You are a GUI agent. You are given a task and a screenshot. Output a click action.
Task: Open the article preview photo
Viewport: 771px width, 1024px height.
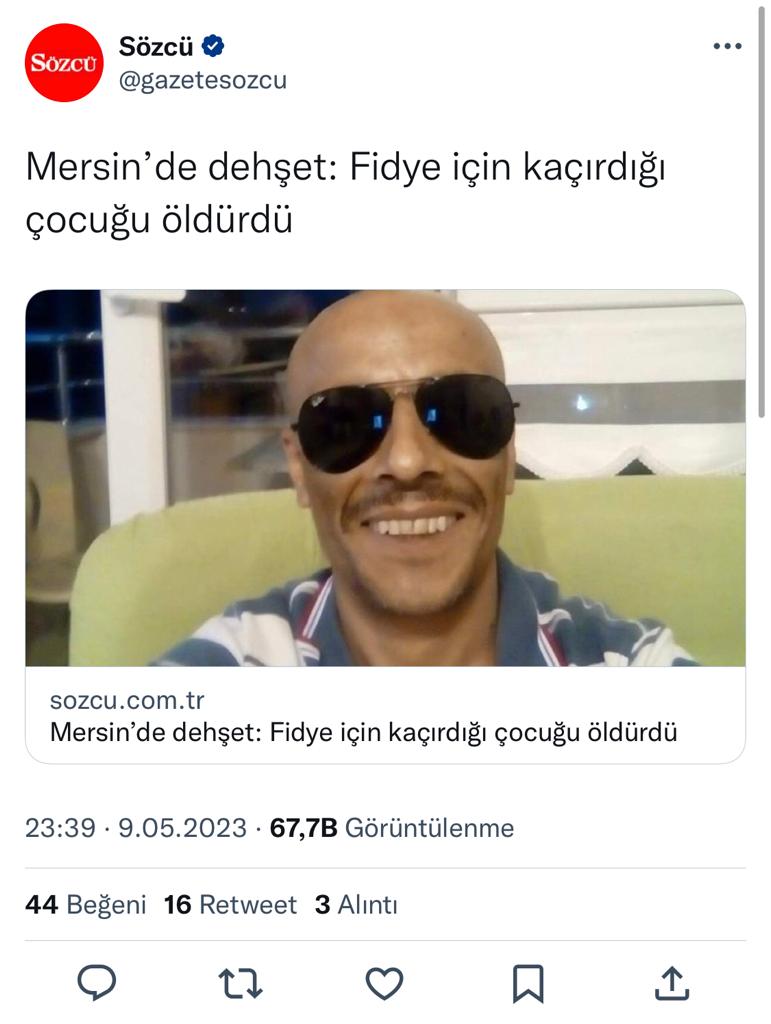(x=385, y=478)
